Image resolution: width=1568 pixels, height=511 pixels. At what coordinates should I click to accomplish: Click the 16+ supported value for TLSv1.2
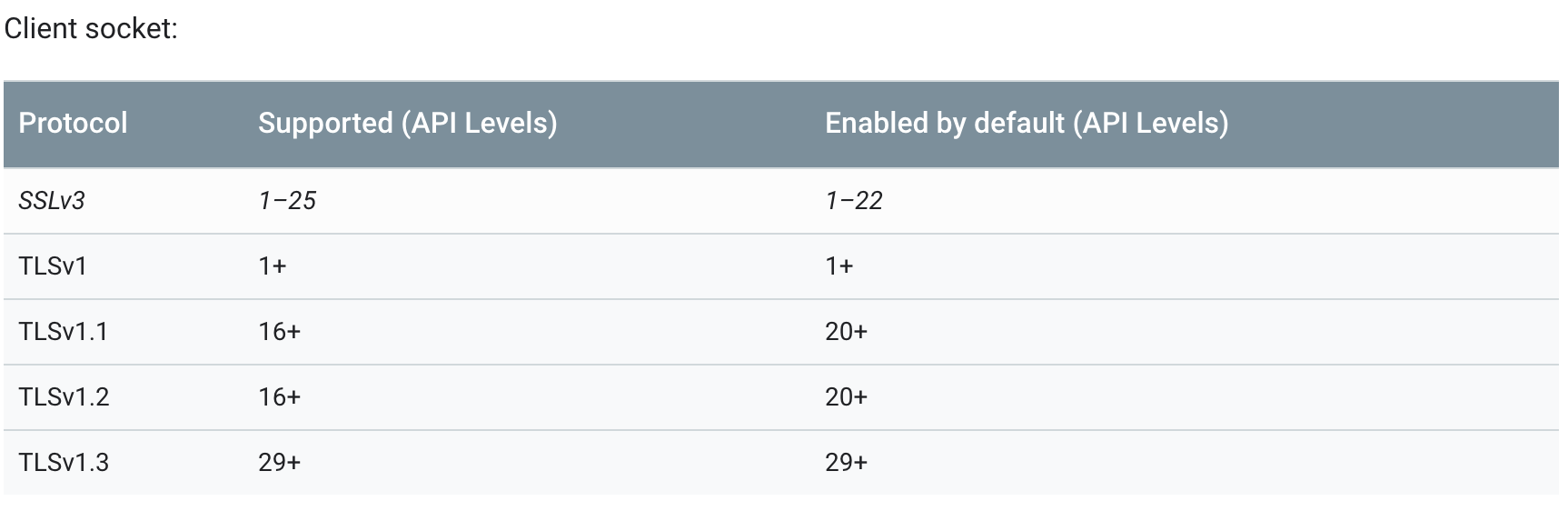tap(279, 397)
